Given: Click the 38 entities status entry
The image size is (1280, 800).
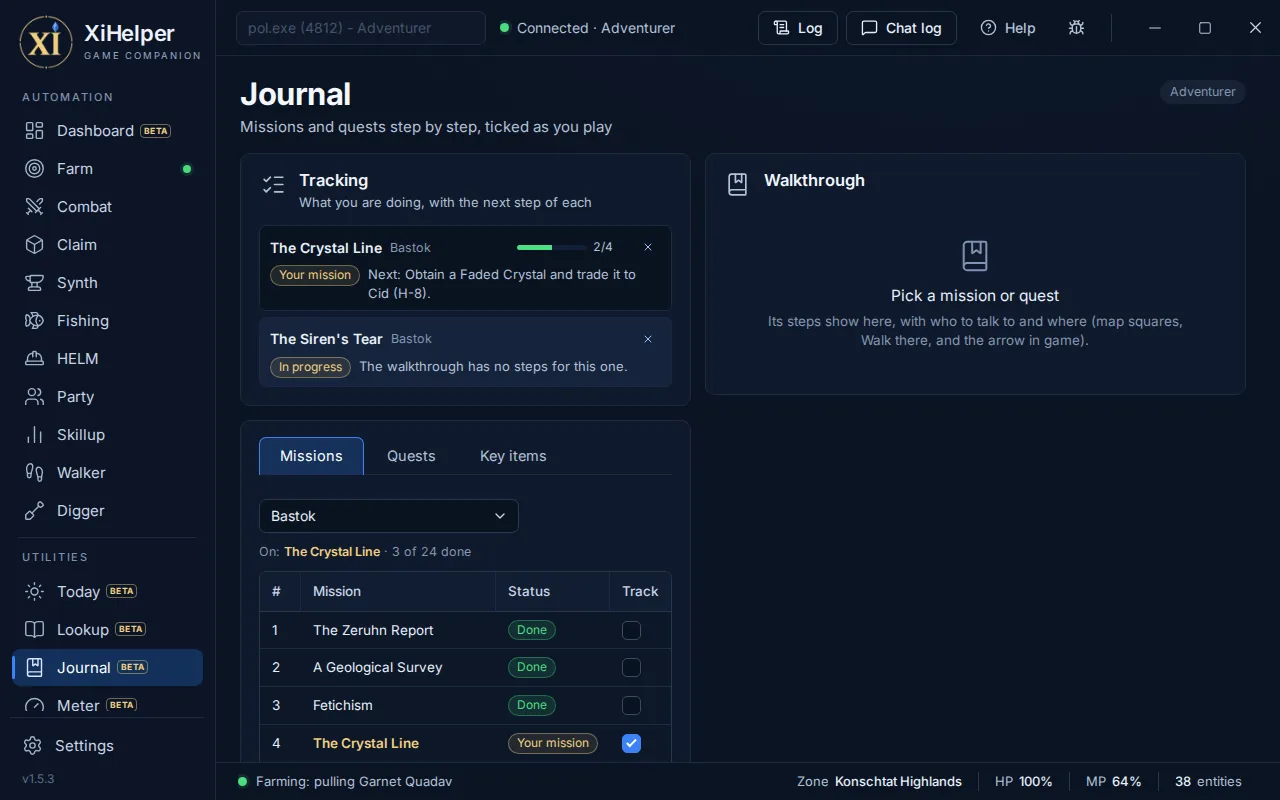Looking at the screenshot, I should click(1208, 782).
